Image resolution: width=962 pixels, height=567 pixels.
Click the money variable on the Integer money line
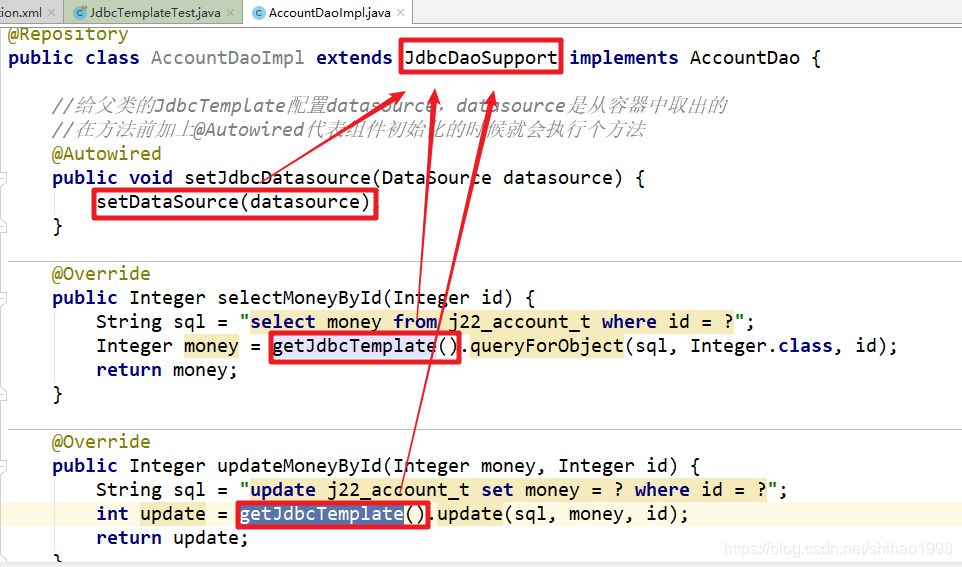211,346
